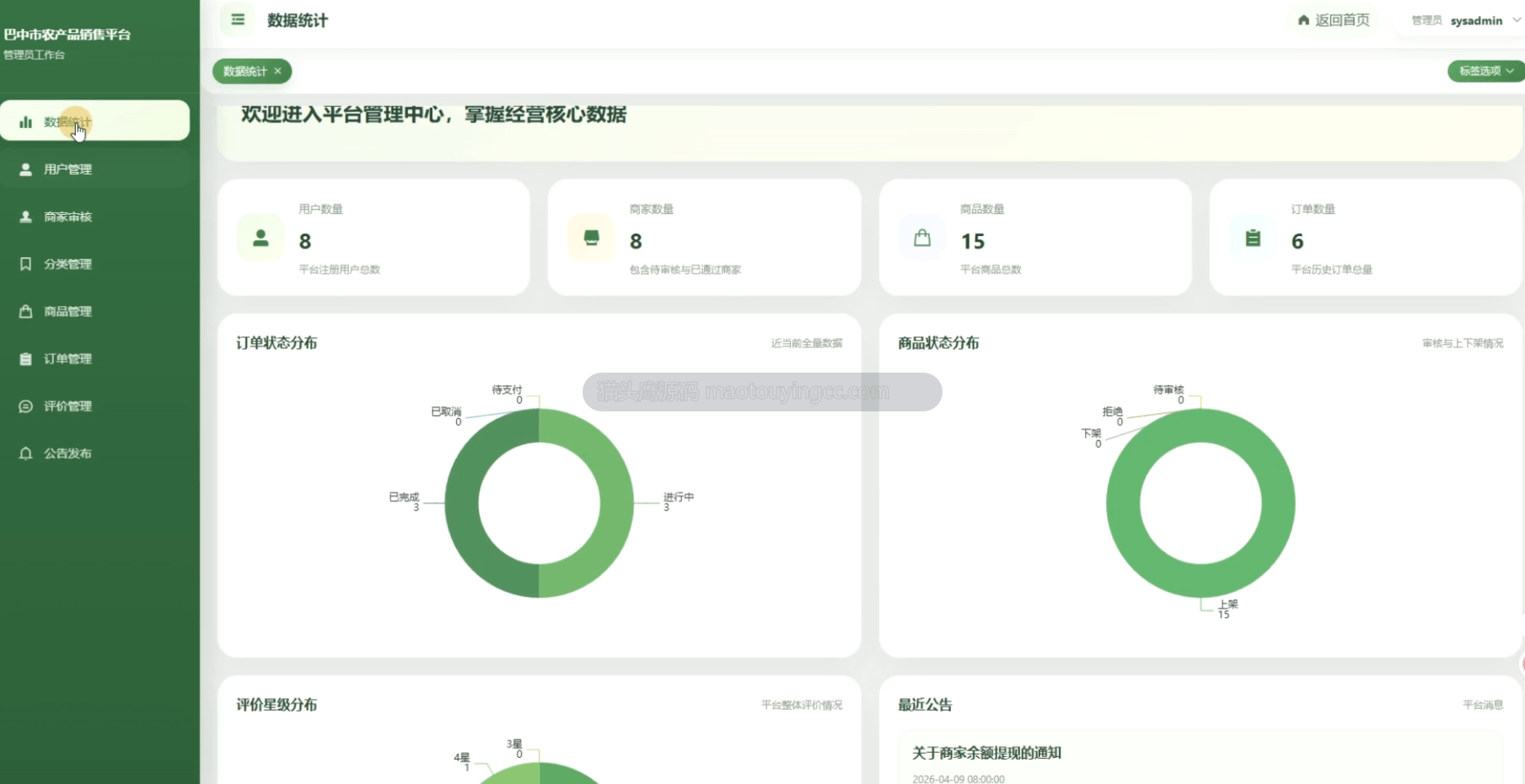Click the welcome banner heading text
The width and height of the screenshot is (1525, 784).
[434, 115]
